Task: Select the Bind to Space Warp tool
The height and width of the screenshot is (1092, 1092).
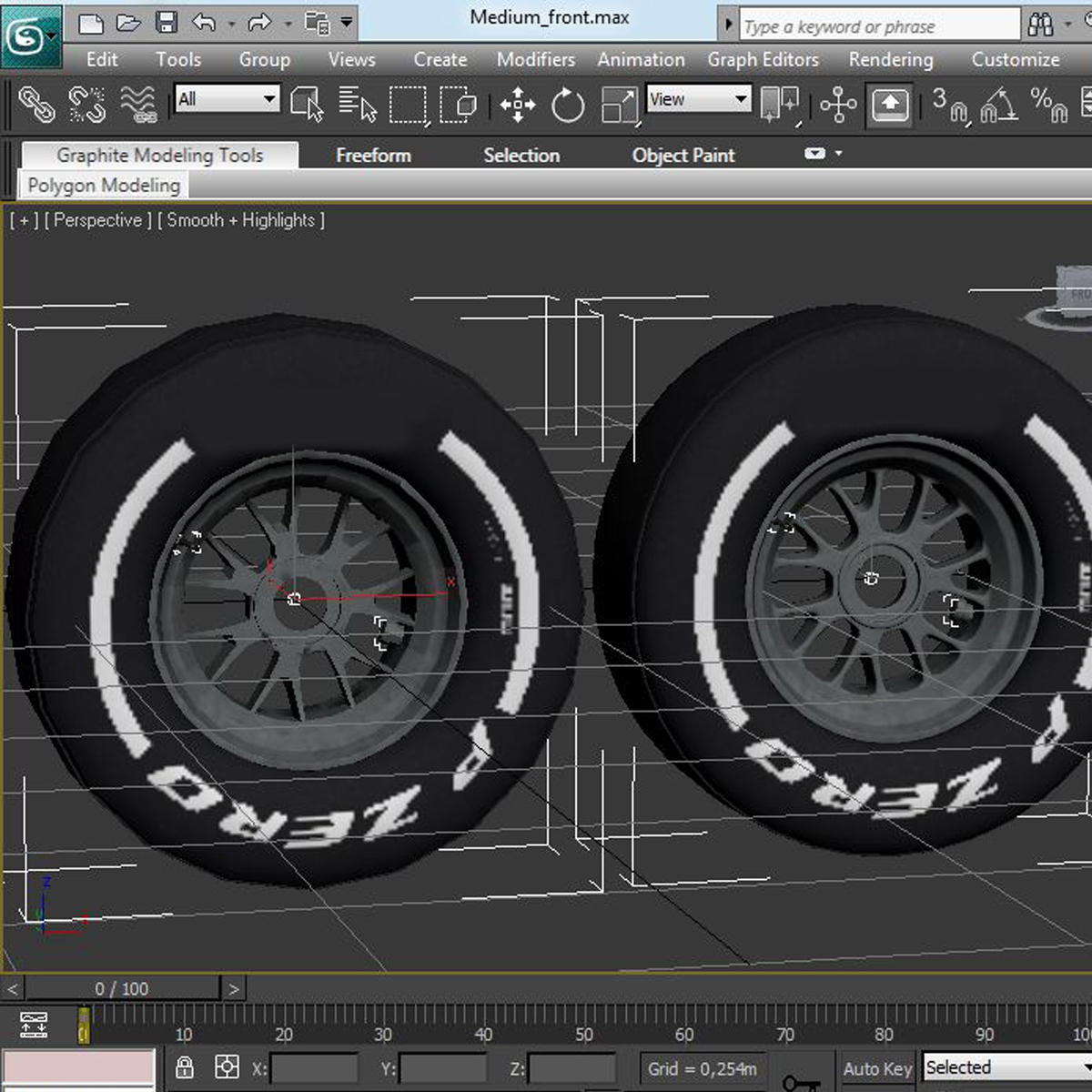Action: (x=138, y=105)
